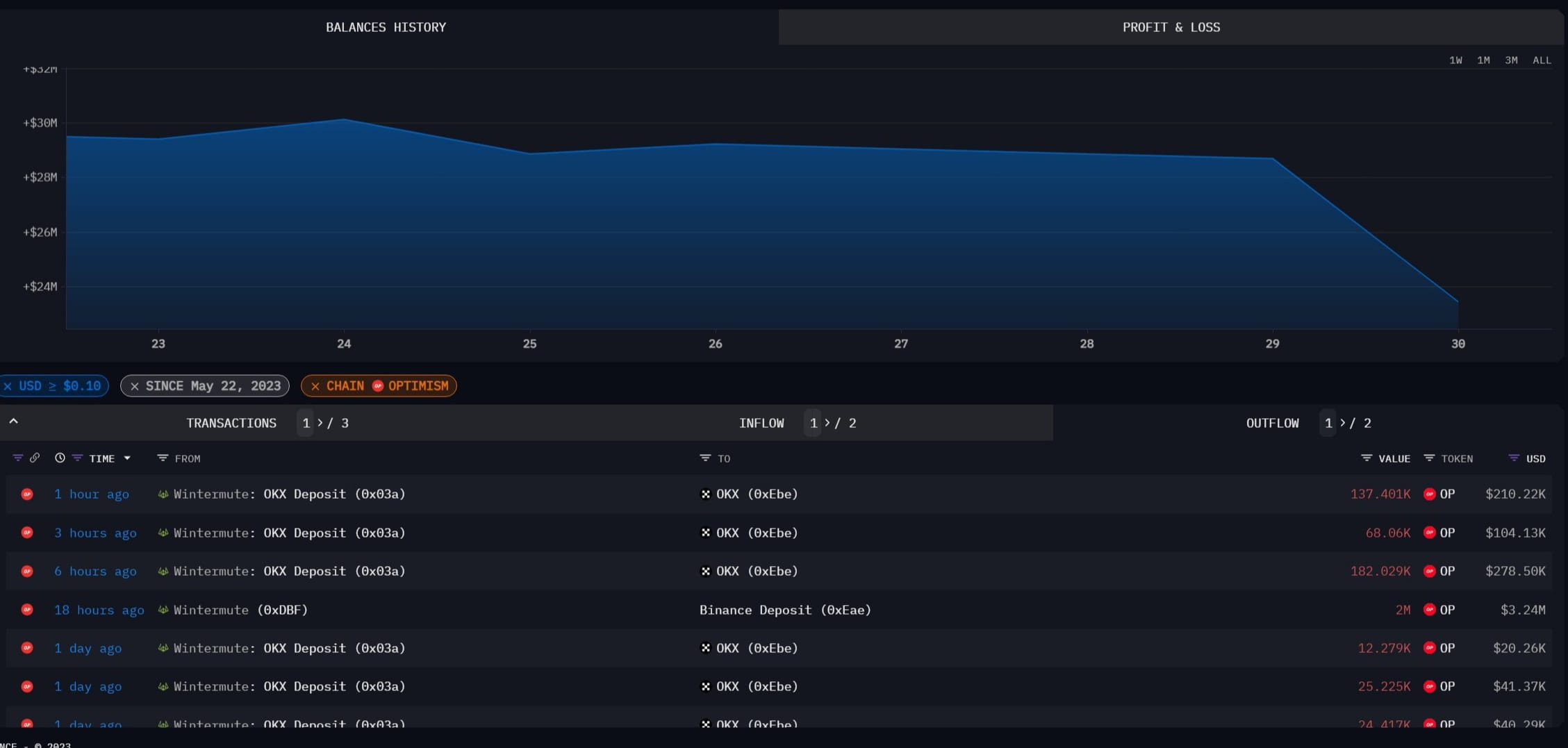Remove the SINCE May 22, 2023 filter

point(135,386)
